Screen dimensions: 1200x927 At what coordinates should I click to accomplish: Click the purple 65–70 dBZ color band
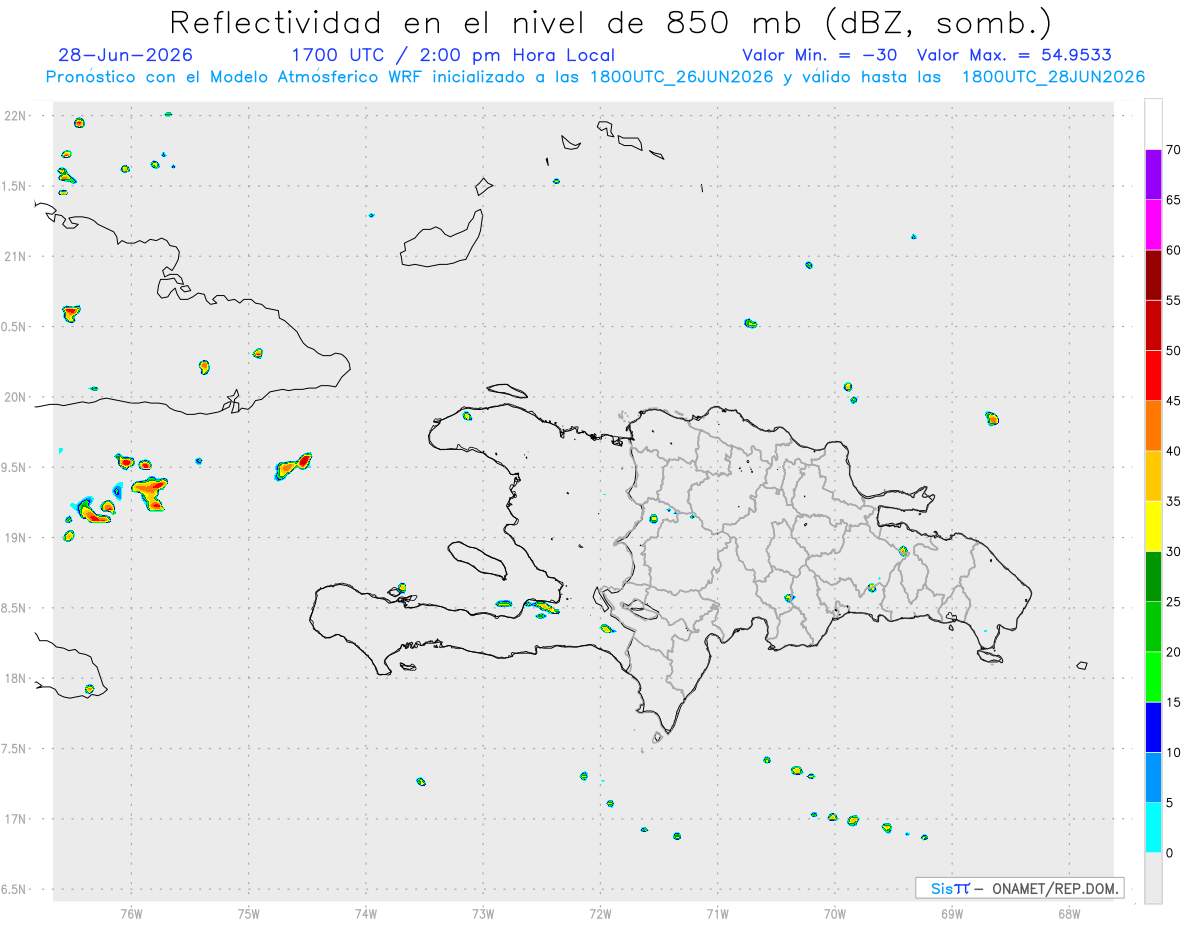coord(1153,175)
